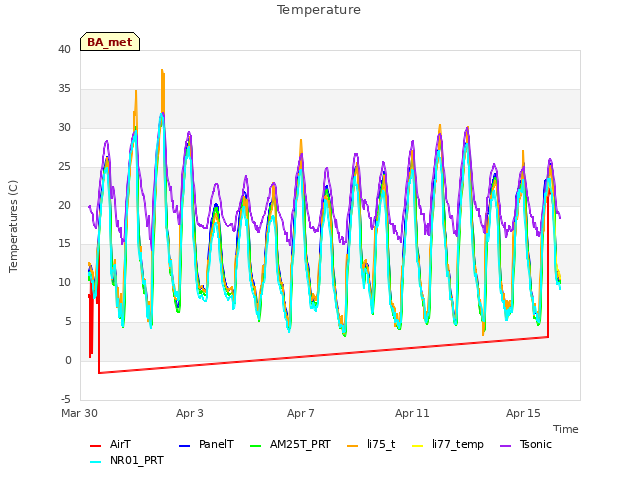Click the purple Tsonic legend color marker
The width and height of the screenshot is (640, 480).
click(x=505, y=446)
